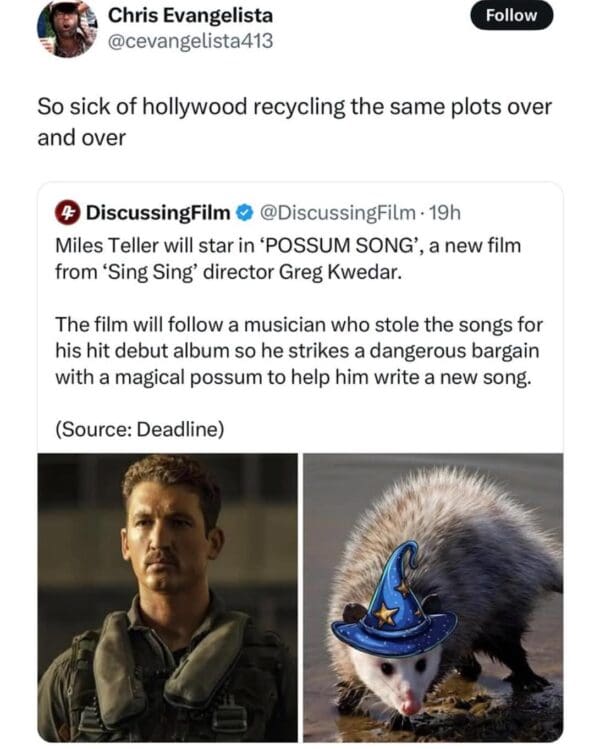Click the large gold star on the hat
Viewport: 600px width, 749px height.
pyautogui.click(x=386, y=613)
